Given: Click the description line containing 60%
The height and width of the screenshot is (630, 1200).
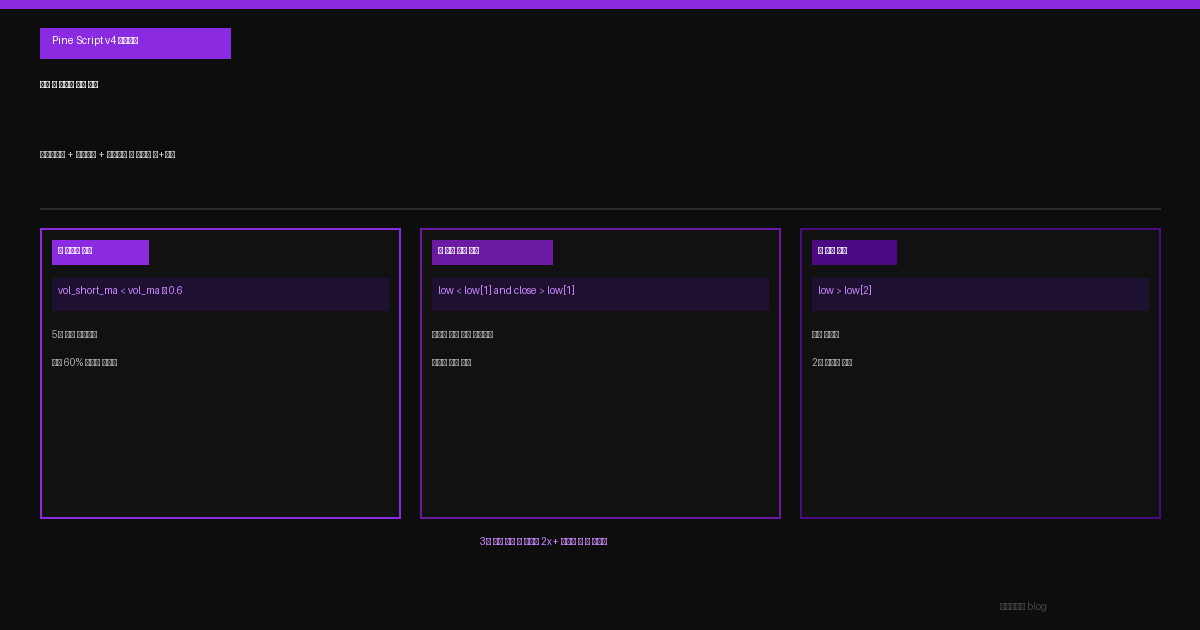Looking at the screenshot, I should coord(85,363).
